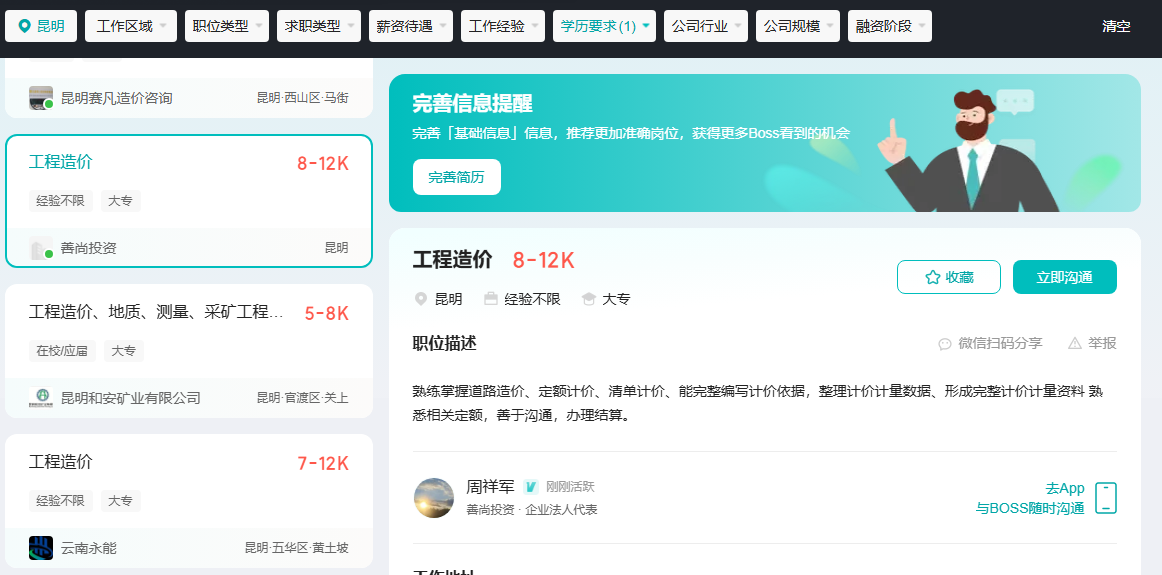Open the 薪资待遇 salary dropdown
Image resolution: width=1162 pixels, height=575 pixels.
(x=410, y=26)
